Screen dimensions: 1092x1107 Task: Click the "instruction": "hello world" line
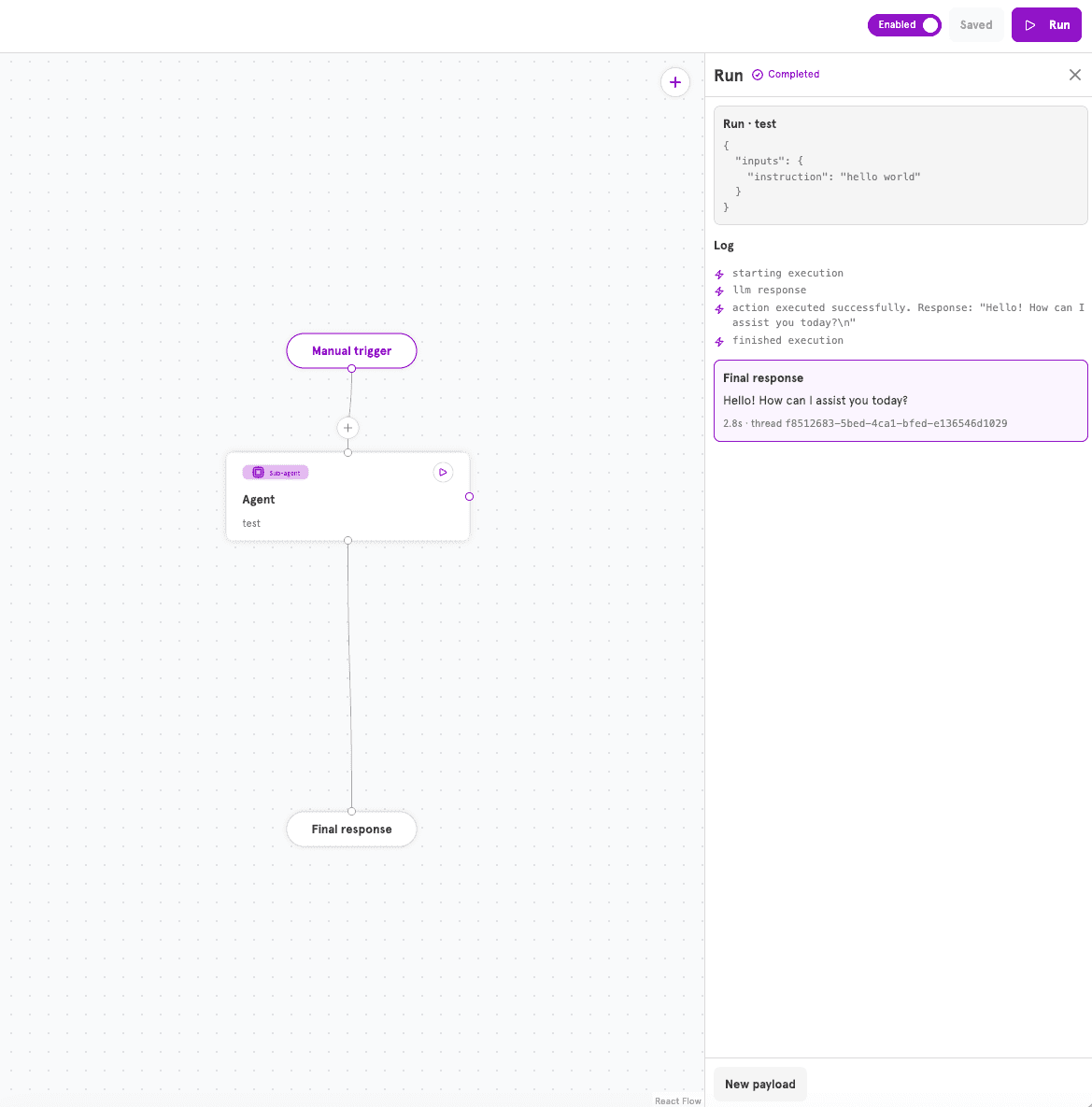(833, 177)
